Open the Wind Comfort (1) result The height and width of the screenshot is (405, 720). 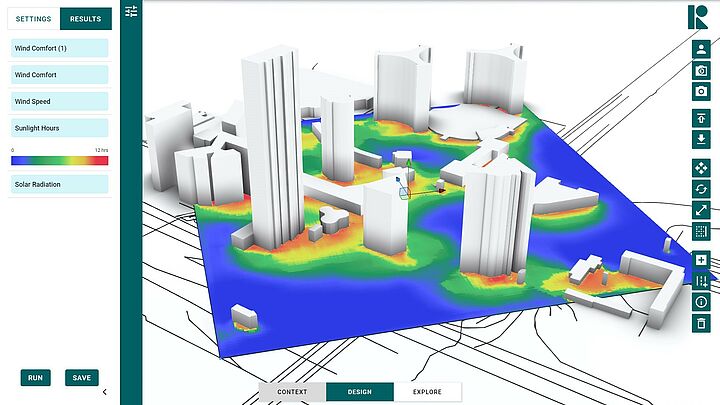(60, 48)
